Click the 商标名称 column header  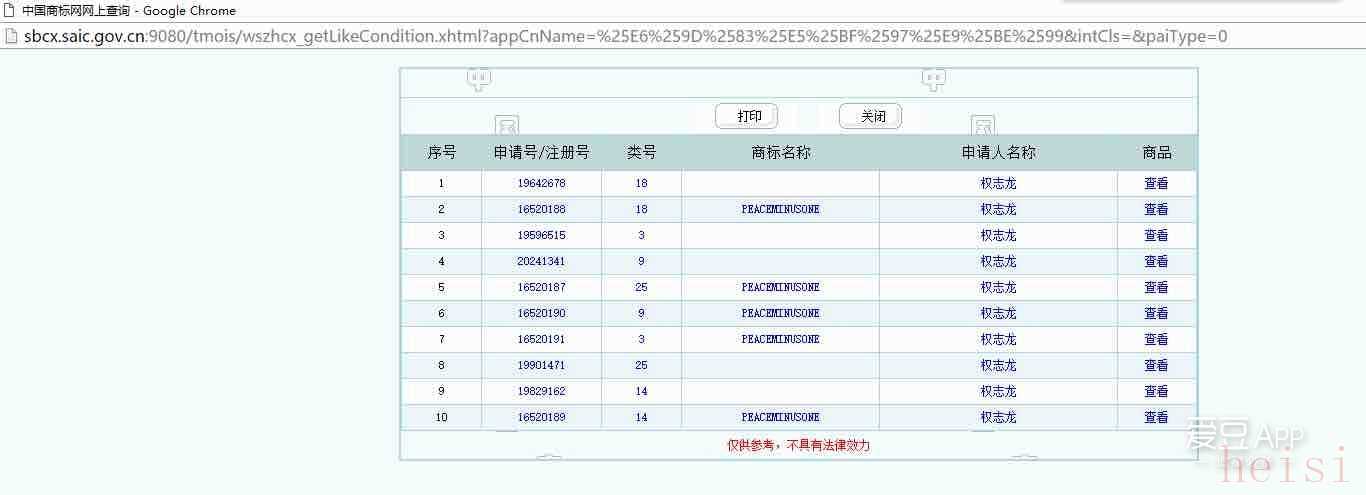(780, 153)
